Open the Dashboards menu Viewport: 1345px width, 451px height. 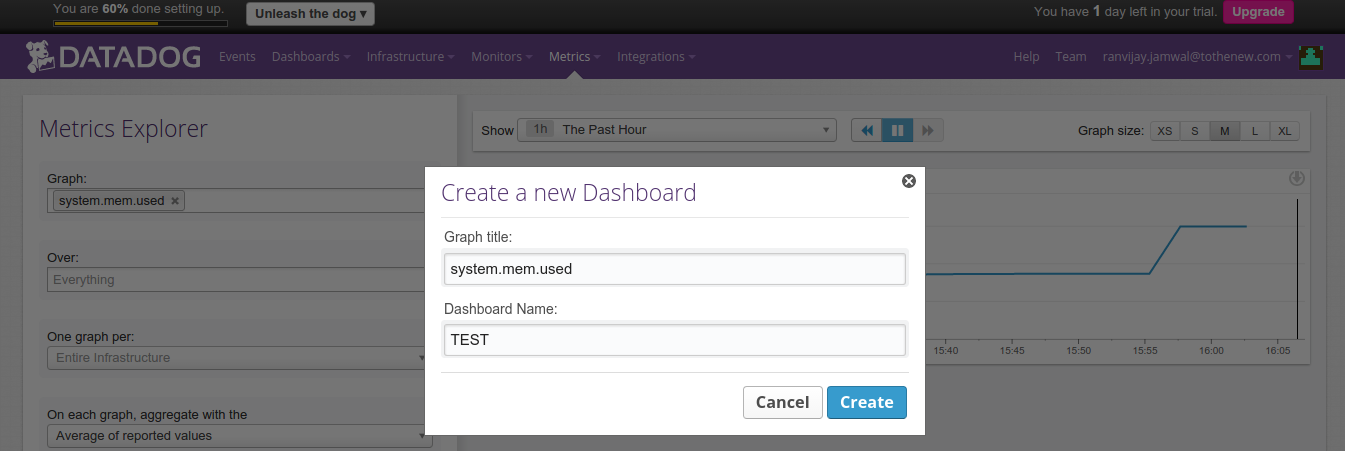(310, 57)
